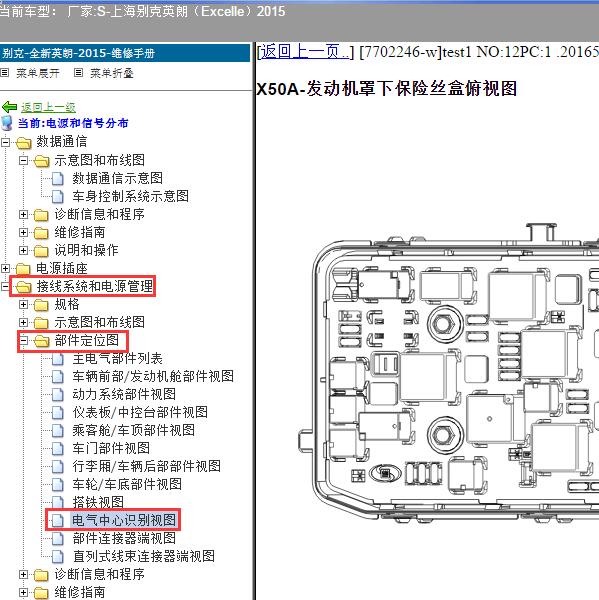Click the 别克-全新英朗-2015-维修手册 title bar
This screenshot has width=599, height=600.
click(125, 53)
